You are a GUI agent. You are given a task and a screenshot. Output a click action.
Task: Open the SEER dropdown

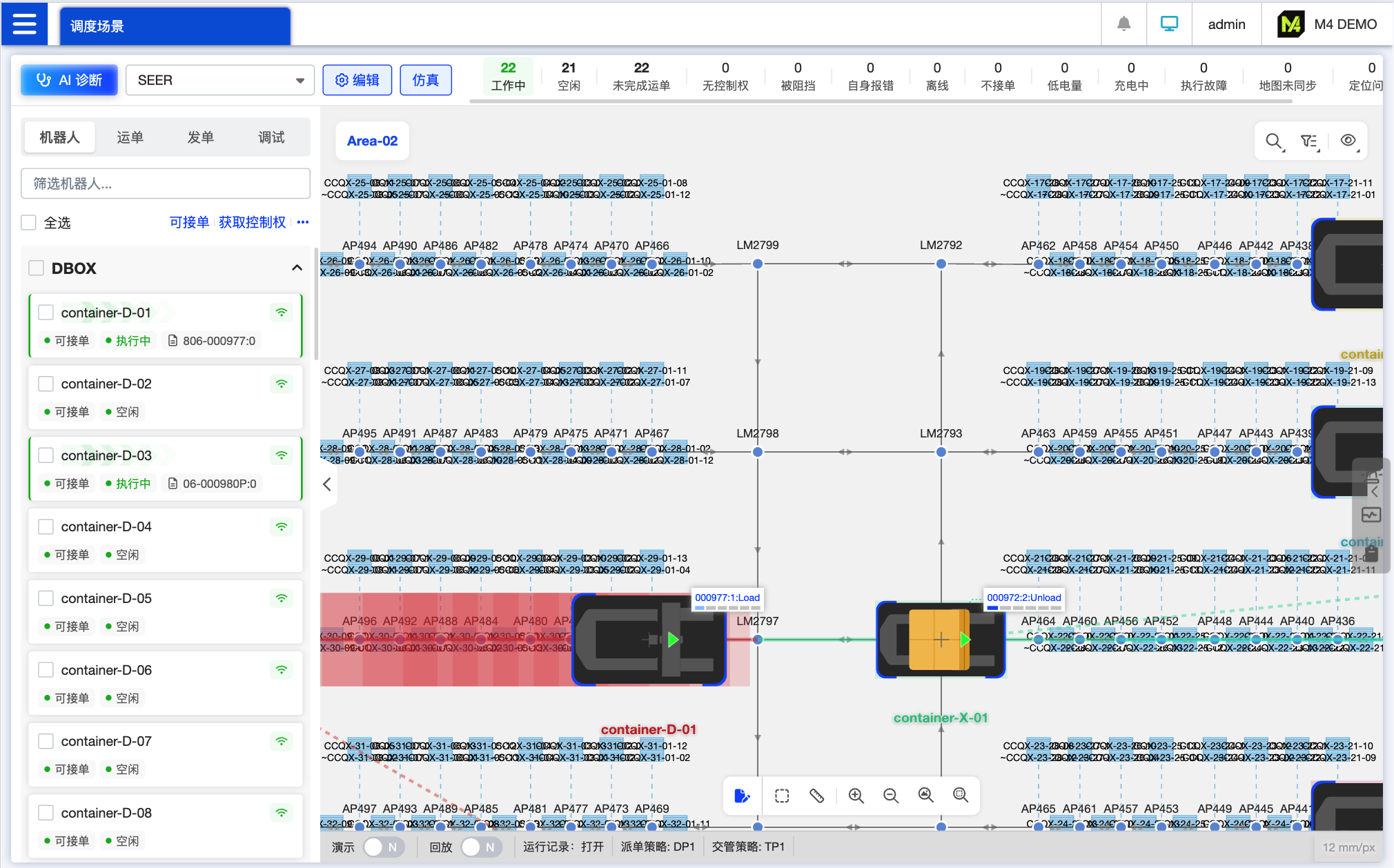(x=219, y=80)
